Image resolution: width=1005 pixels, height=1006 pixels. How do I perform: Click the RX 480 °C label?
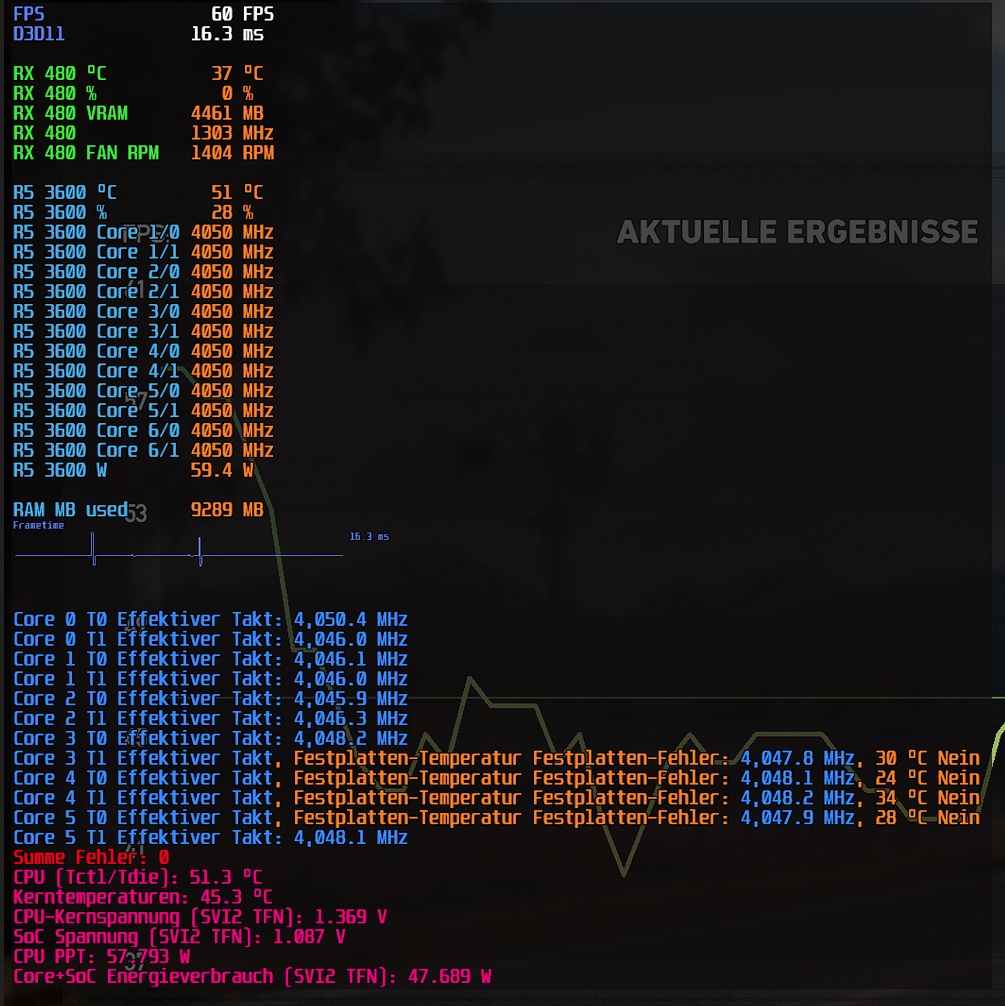(60, 74)
